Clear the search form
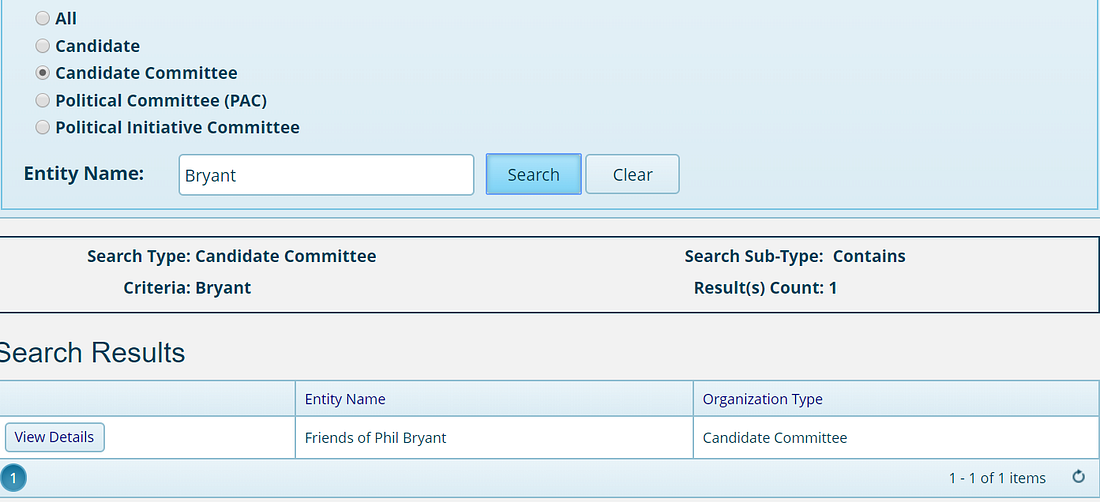Viewport: 1100px width, 502px height. pyautogui.click(x=632, y=174)
